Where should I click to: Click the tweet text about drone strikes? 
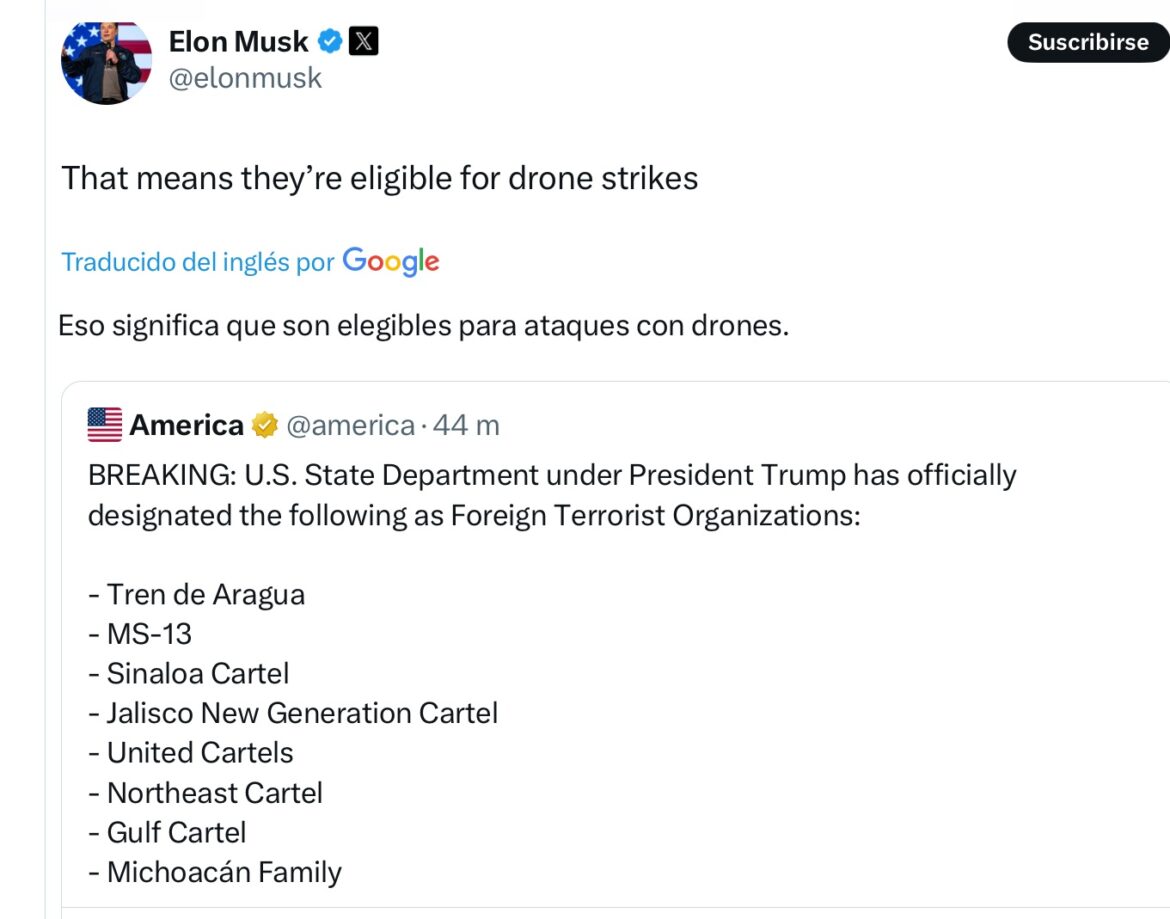(382, 177)
